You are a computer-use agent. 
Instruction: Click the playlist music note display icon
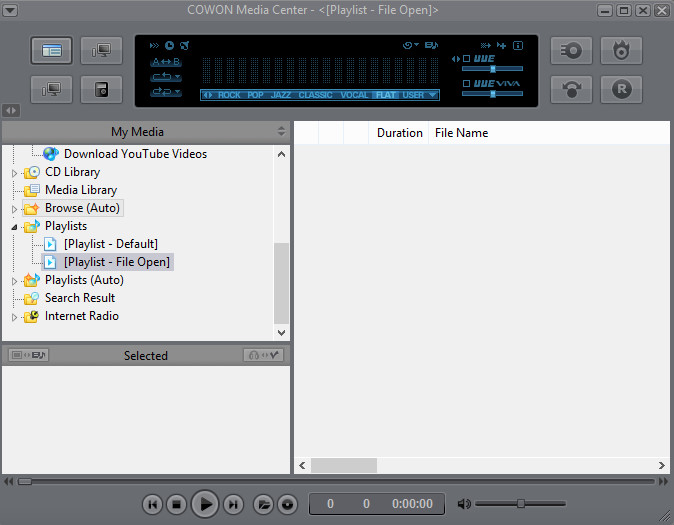[431, 45]
